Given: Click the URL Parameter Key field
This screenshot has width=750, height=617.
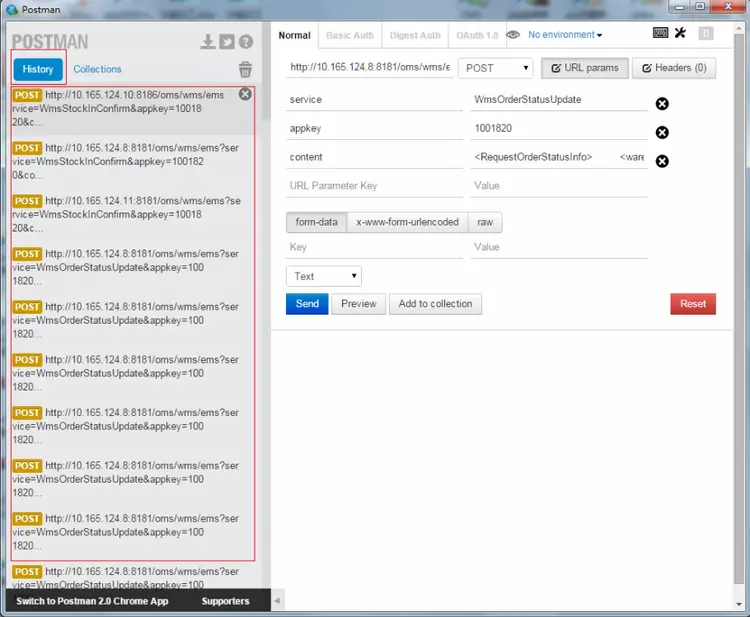Looking at the screenshot, I should point(374,186).
